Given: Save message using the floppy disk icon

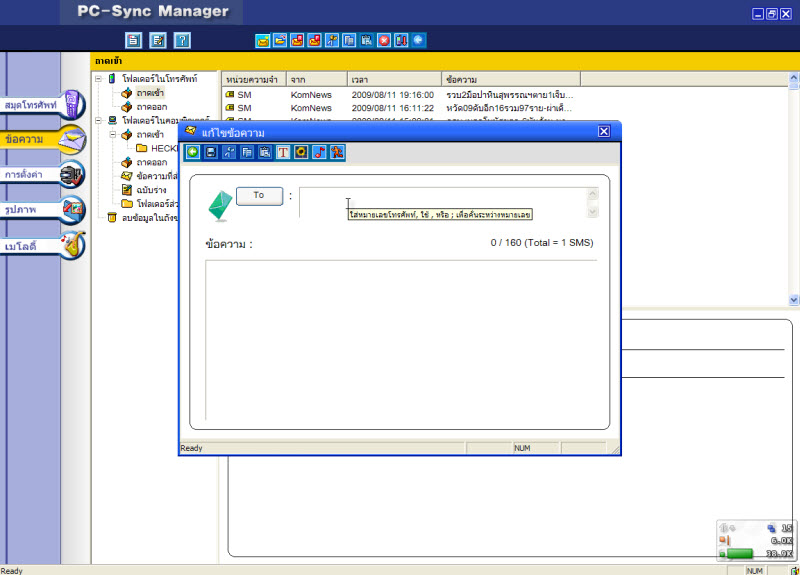Looking at the screenshot, I should pos(211,152).
